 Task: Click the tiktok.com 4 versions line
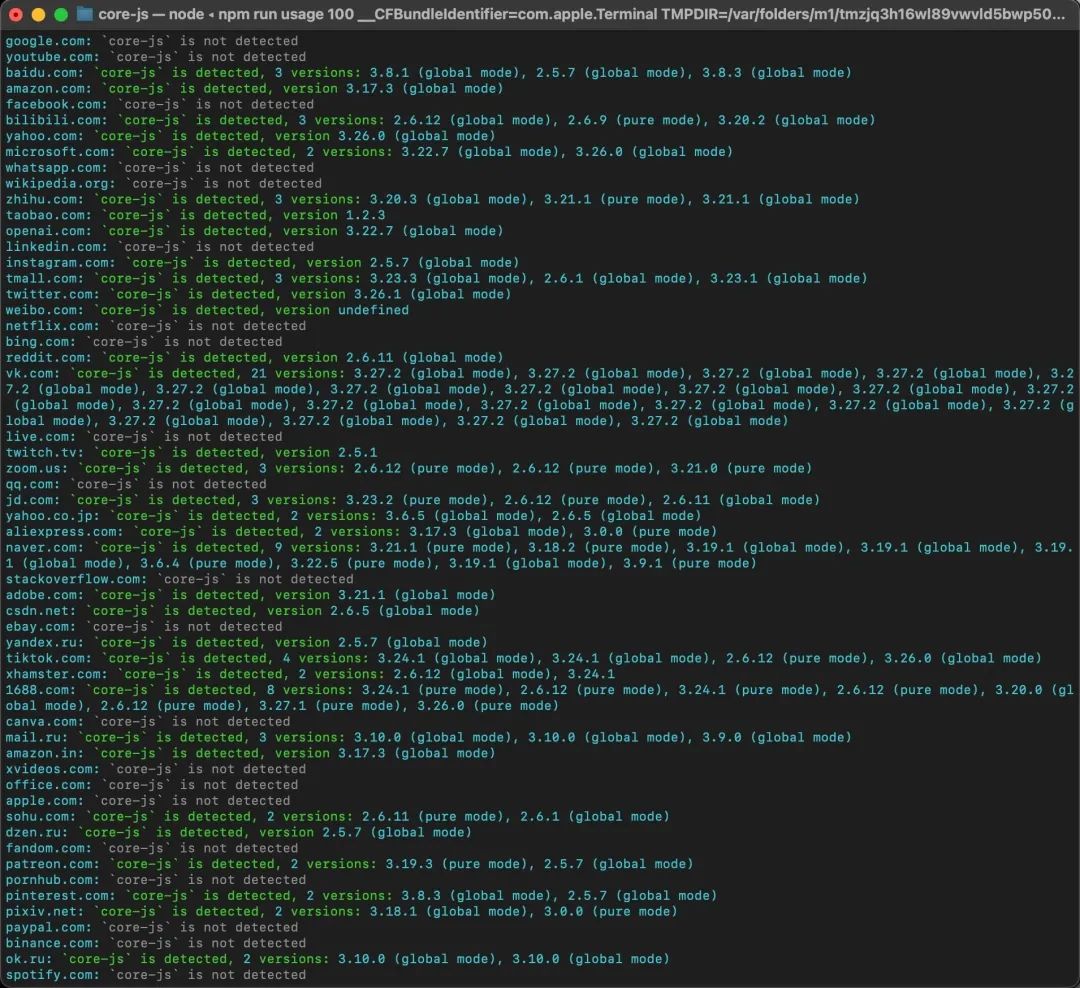tap(523, 659)
